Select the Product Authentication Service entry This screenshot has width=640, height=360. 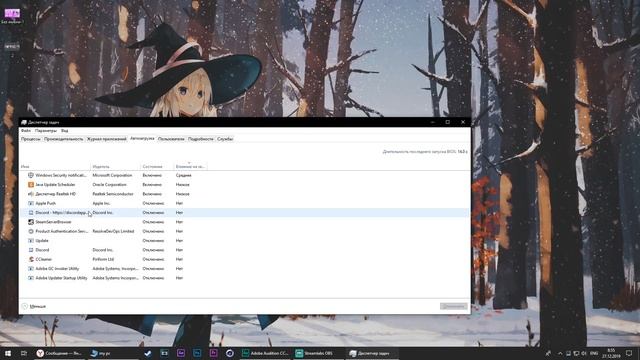tap(62, 231)
